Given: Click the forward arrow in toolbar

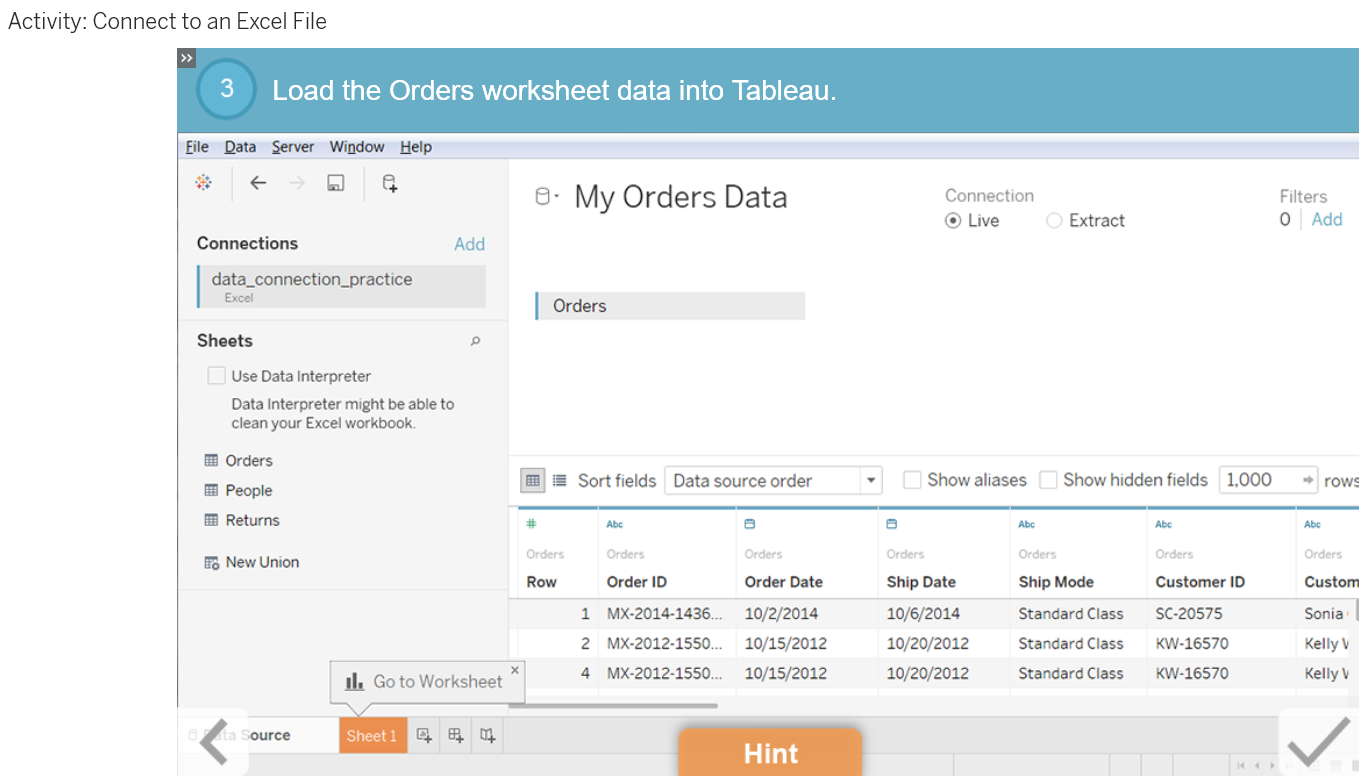Looking at the screenshot, I should [297, 182].
